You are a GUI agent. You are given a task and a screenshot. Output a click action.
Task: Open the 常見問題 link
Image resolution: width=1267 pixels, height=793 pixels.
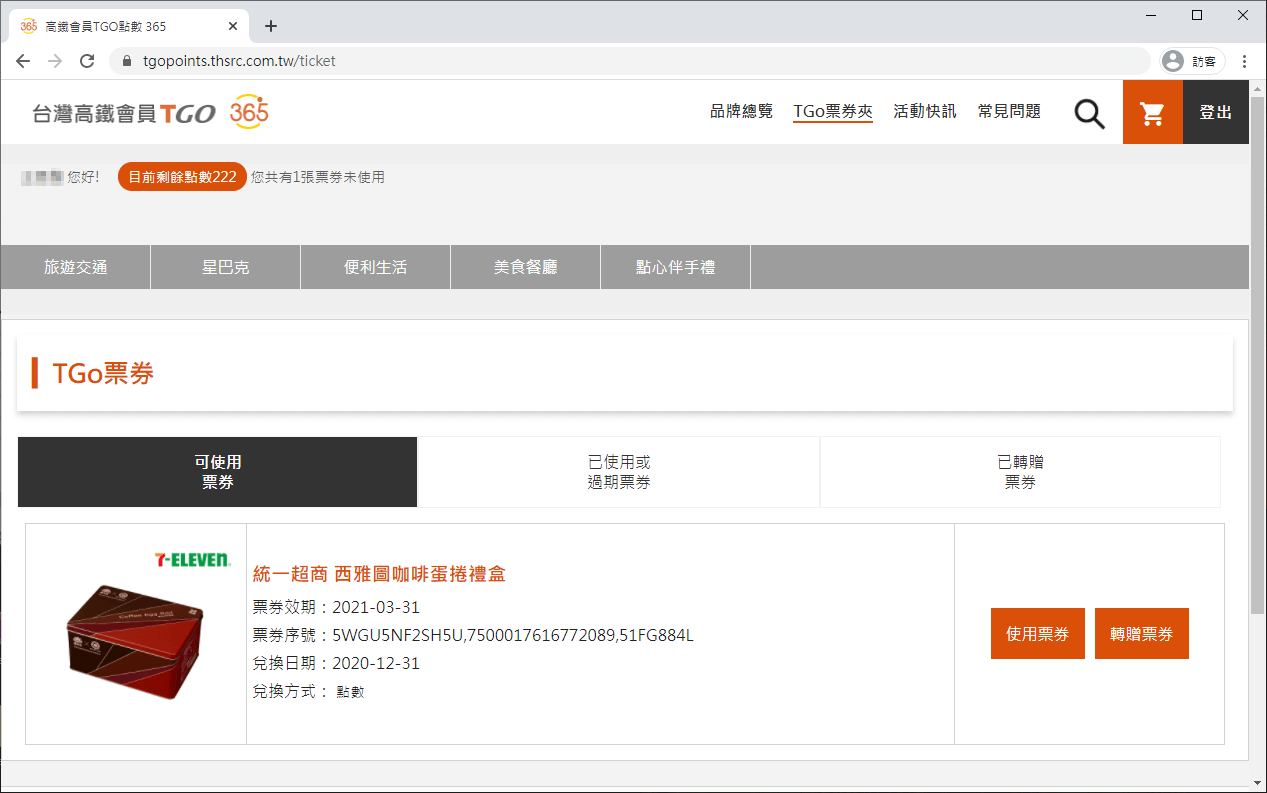pyautogui.click(x=1008, y=112)
